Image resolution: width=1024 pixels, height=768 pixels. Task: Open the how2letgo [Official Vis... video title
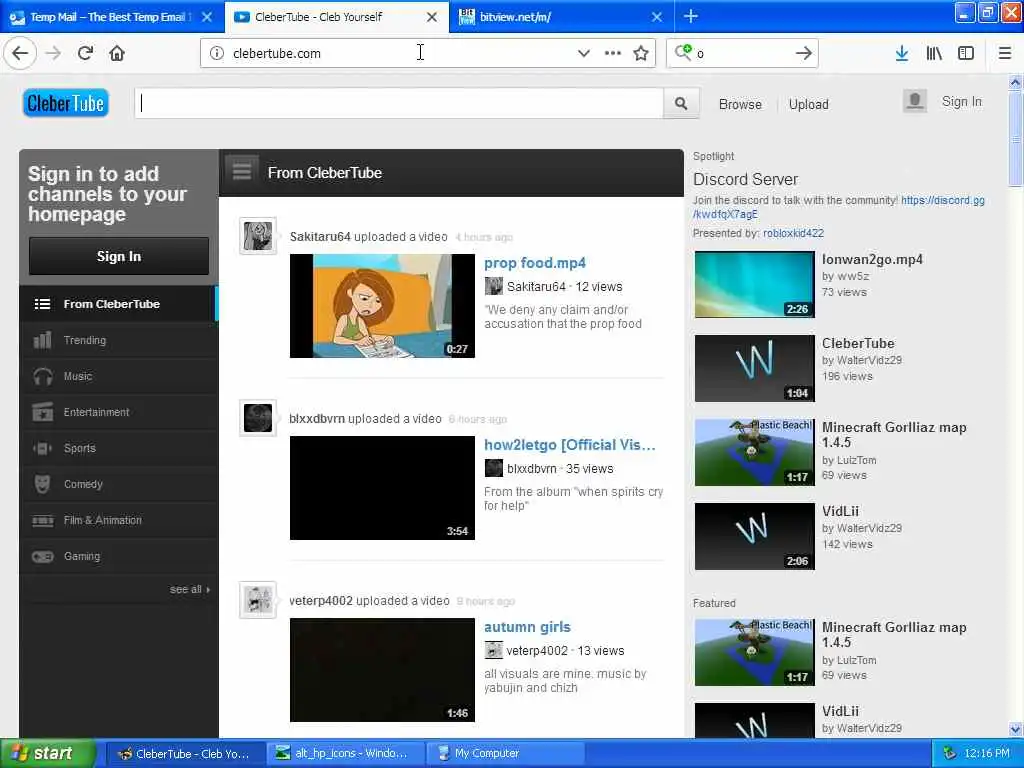pos(569,445)
